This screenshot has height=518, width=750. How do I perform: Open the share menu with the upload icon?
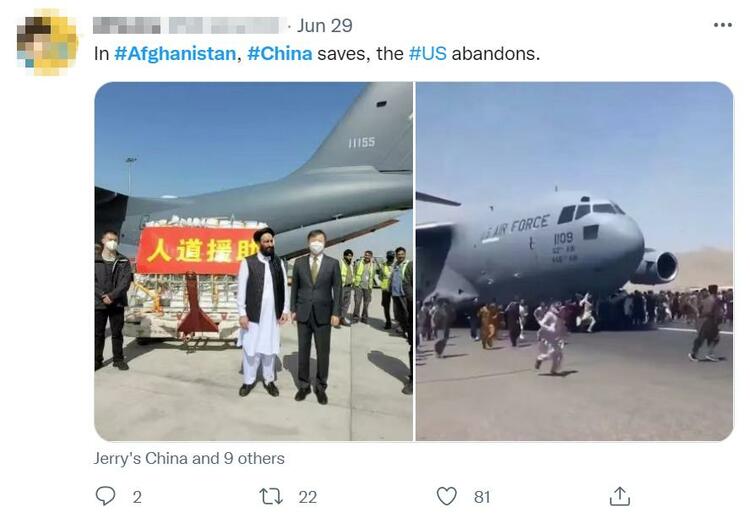[619, 496]
